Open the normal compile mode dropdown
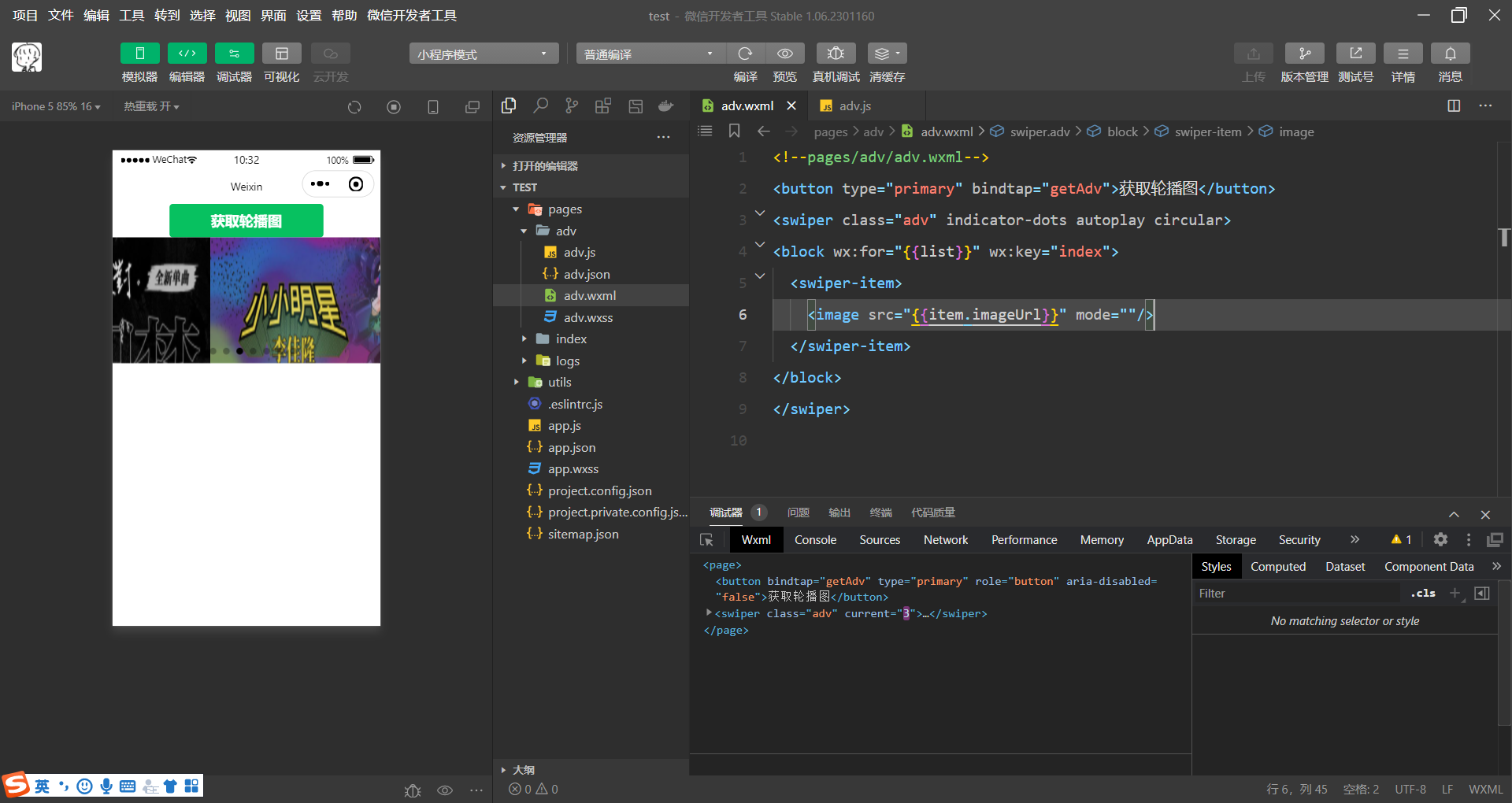 [650, 54]
